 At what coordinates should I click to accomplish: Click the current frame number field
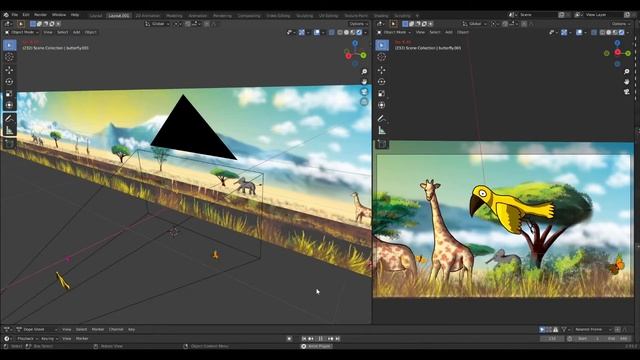point(552,339)
